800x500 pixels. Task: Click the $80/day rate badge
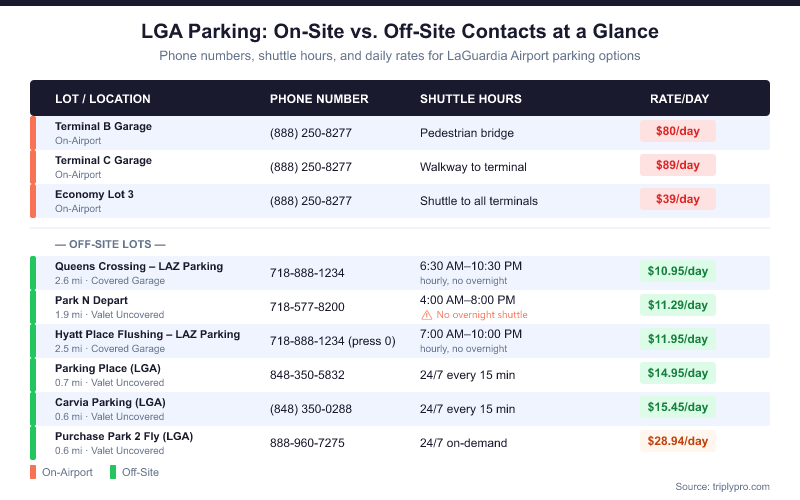click(x=678, y=131)
